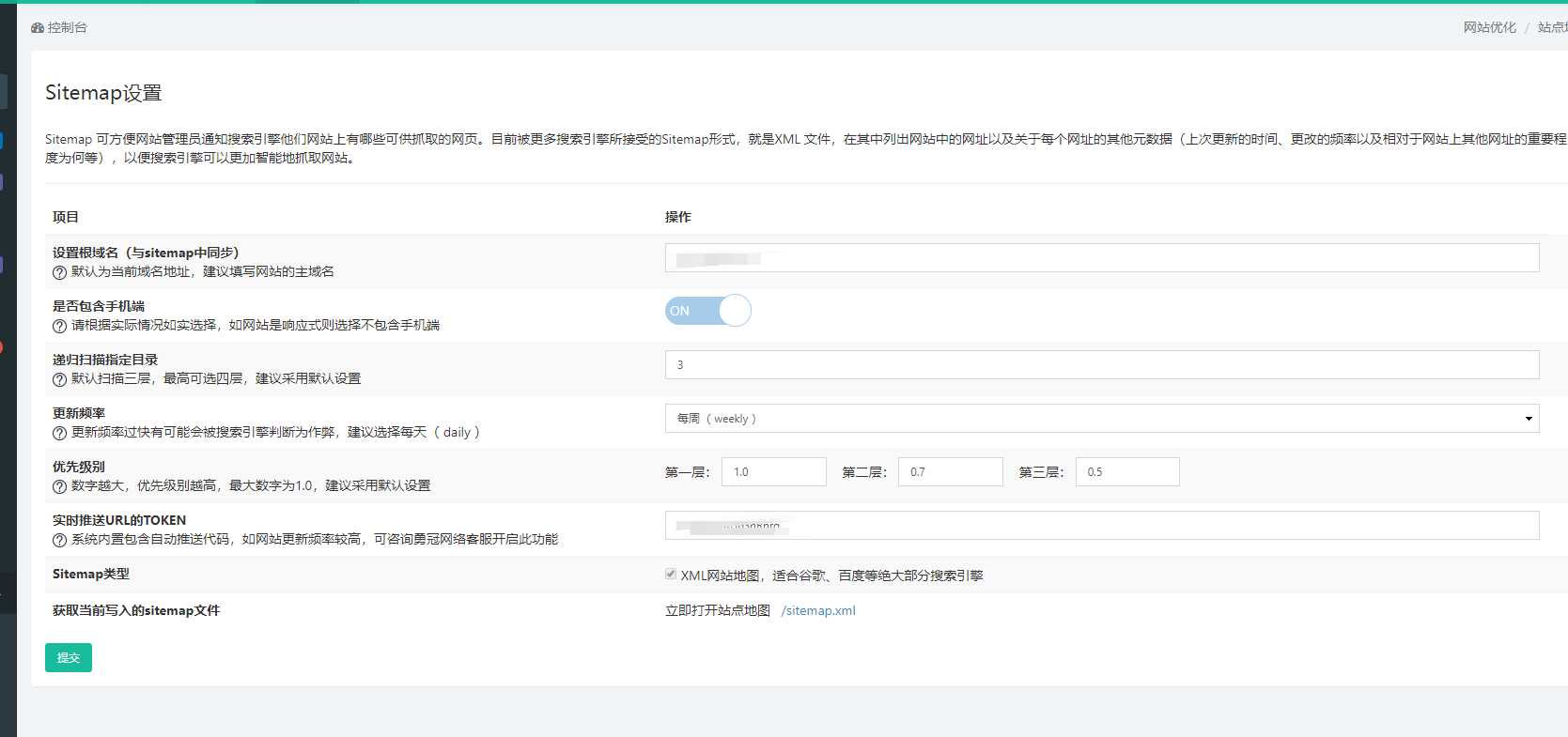This screenshot has width=1568, height=737.
Task: Click the 立即打开站点地图 text
Action: tap(718, 610)
